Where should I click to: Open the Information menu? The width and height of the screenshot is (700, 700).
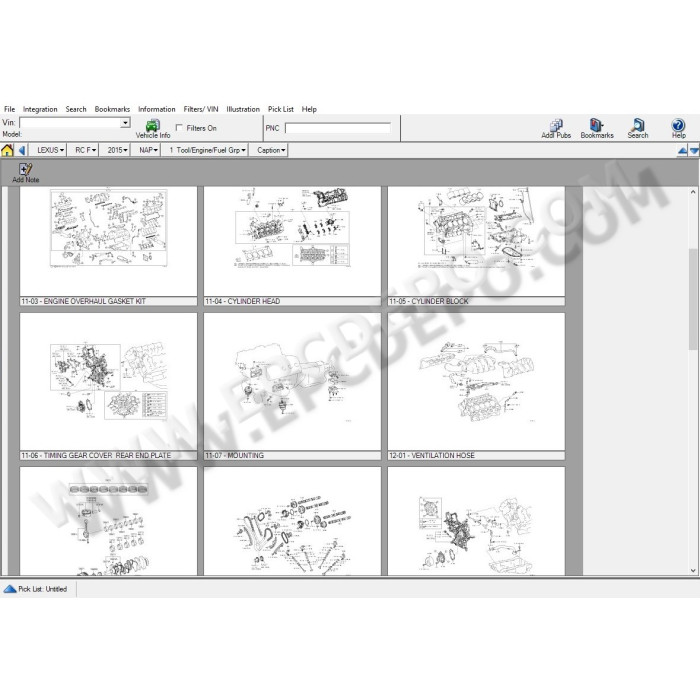pos(157,109)
